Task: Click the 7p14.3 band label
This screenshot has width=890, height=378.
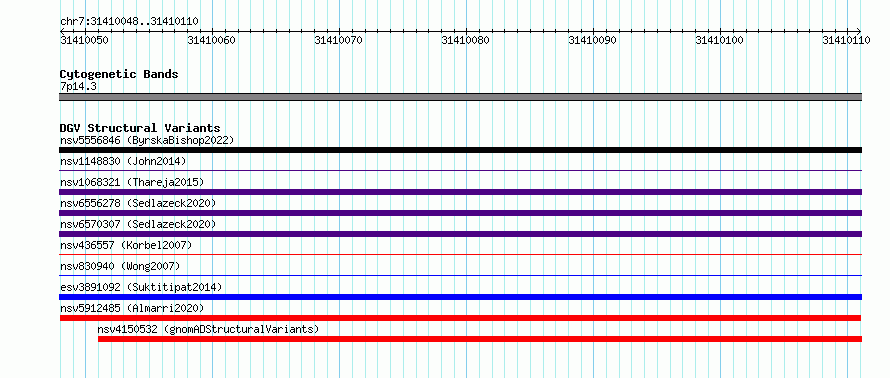Action: [x=78, y=86]
